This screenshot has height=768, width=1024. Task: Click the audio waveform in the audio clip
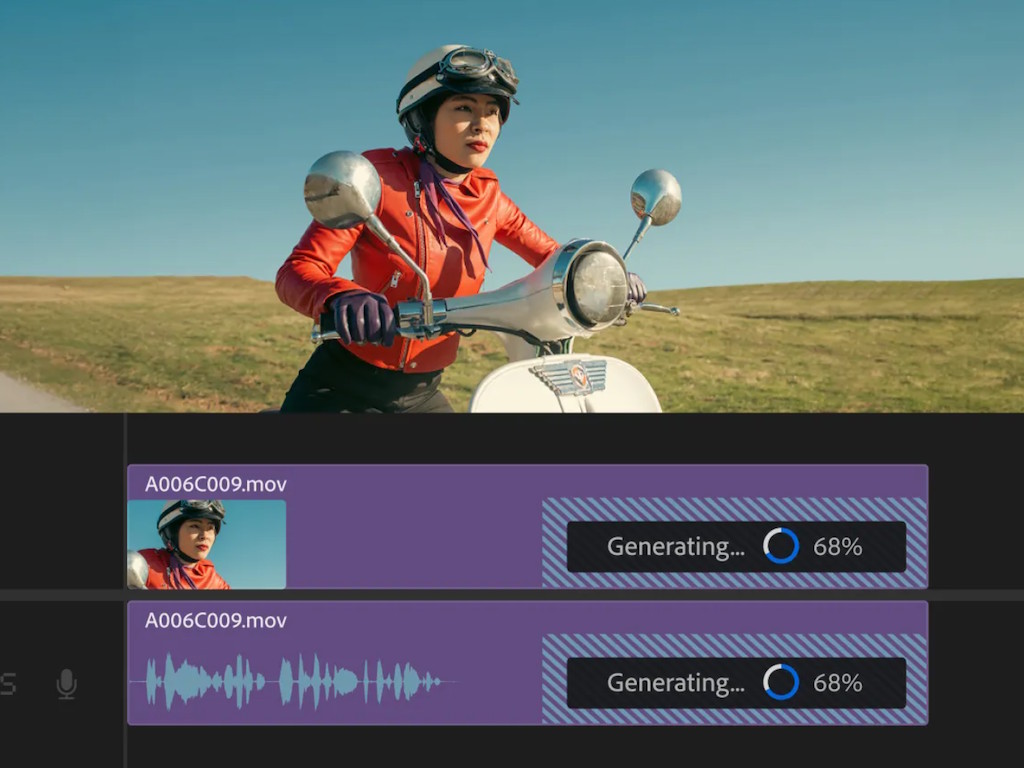pos(290,682)
